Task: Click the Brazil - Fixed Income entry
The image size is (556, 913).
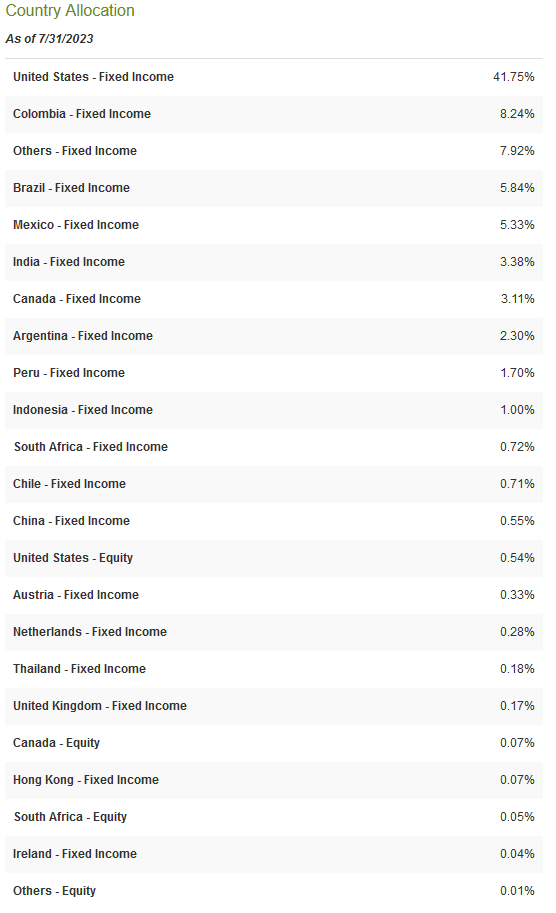Action: (x=274, y=188)
